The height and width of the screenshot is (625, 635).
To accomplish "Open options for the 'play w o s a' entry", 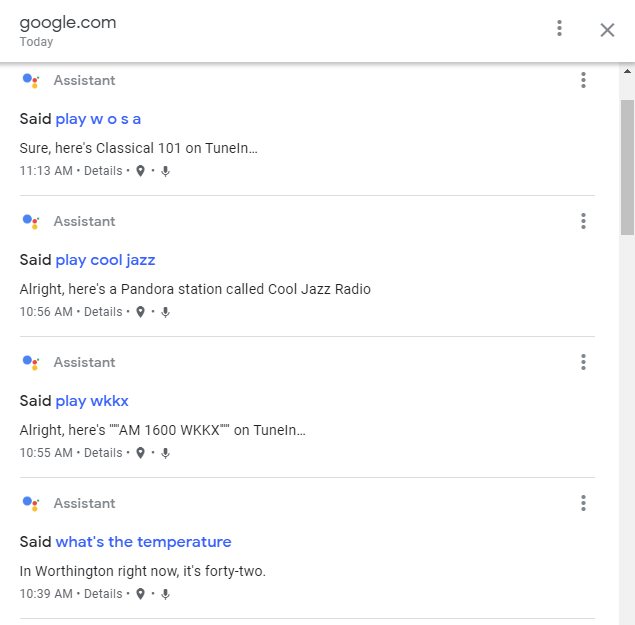I will tap(583, 80).
